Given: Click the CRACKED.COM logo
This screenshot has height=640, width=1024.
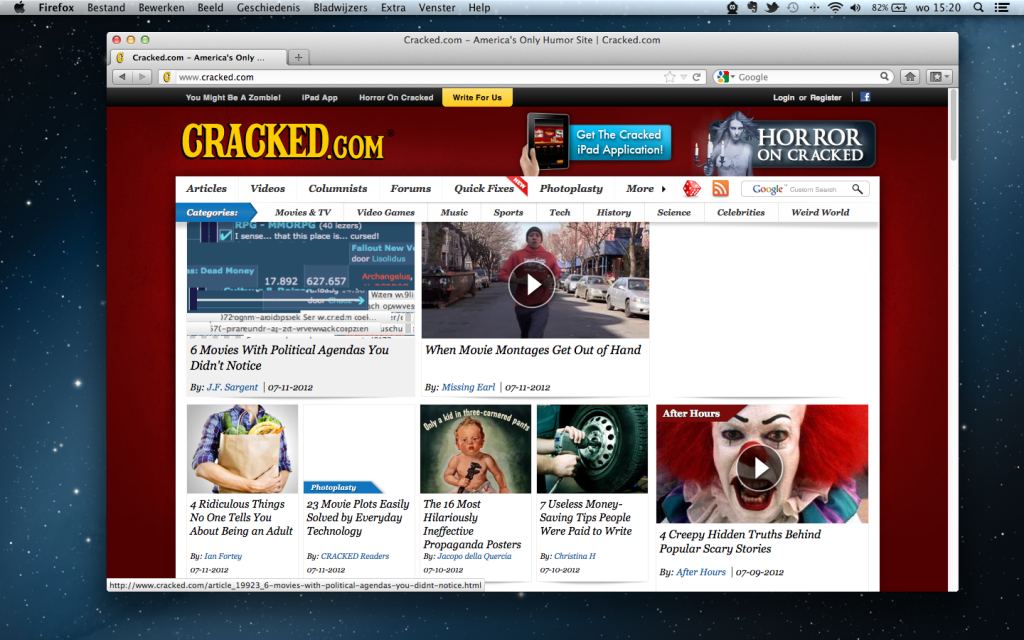Looking at the screenshot, I should (x=284, y=141).
